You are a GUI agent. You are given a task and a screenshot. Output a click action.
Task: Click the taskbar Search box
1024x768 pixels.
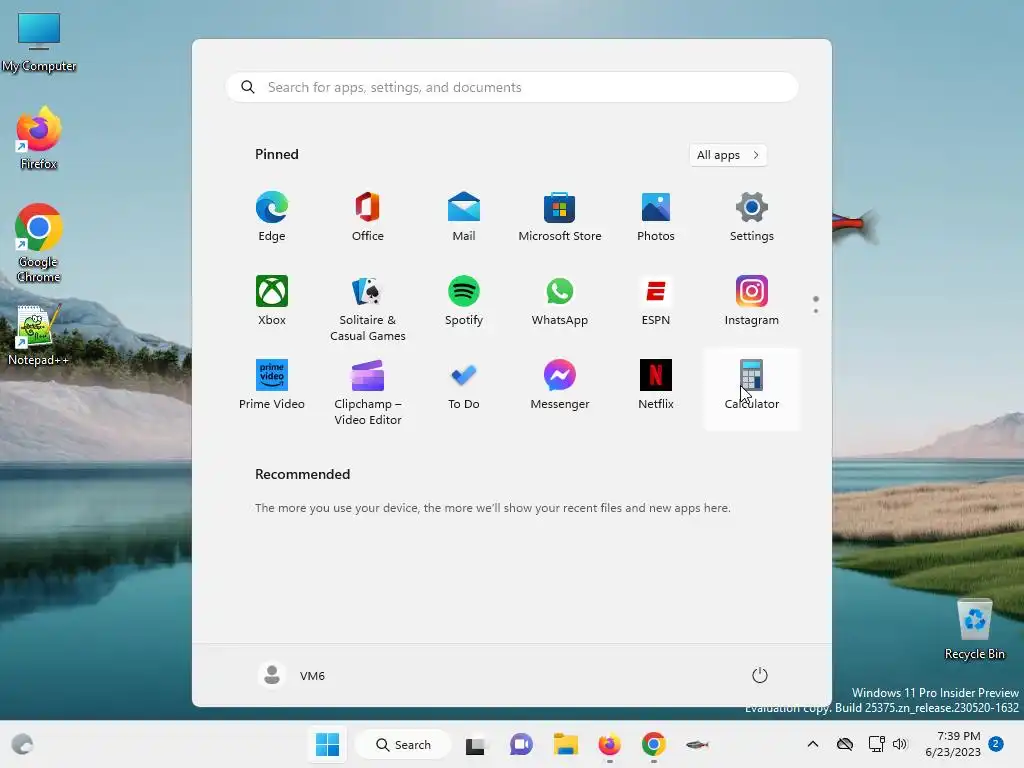(403, 744)
